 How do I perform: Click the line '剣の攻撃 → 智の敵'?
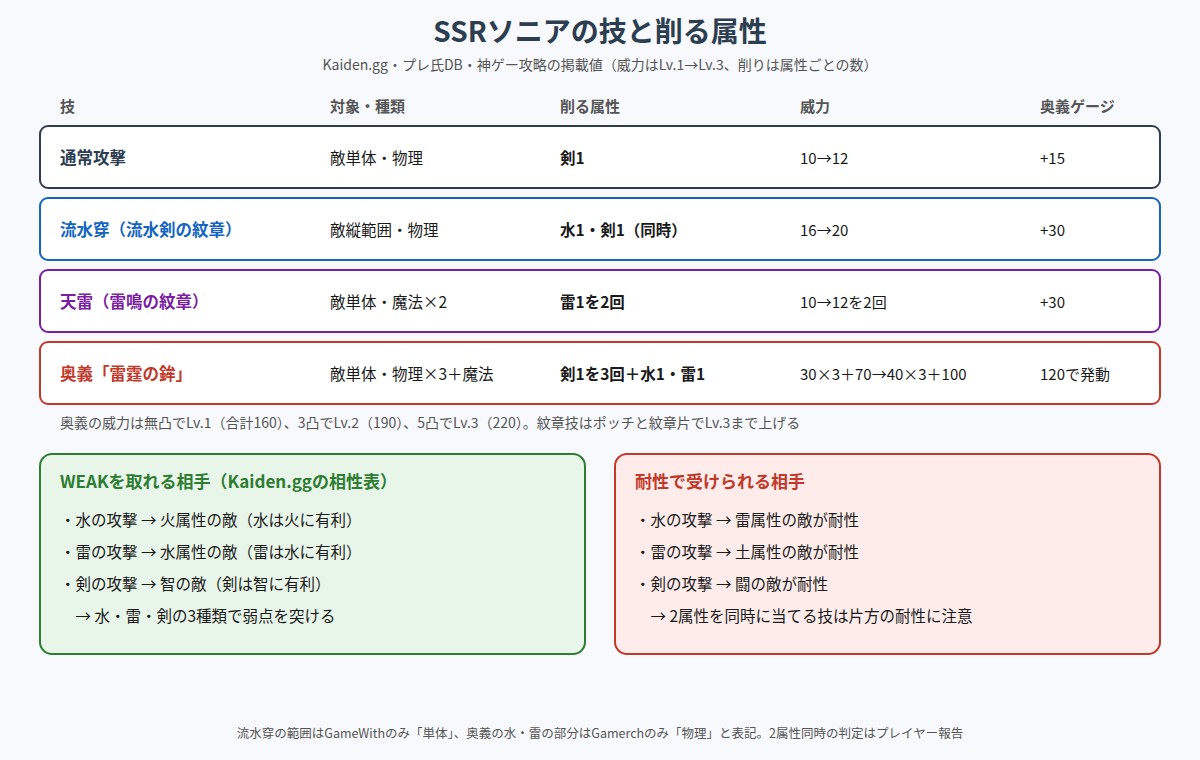coord(192,584)
